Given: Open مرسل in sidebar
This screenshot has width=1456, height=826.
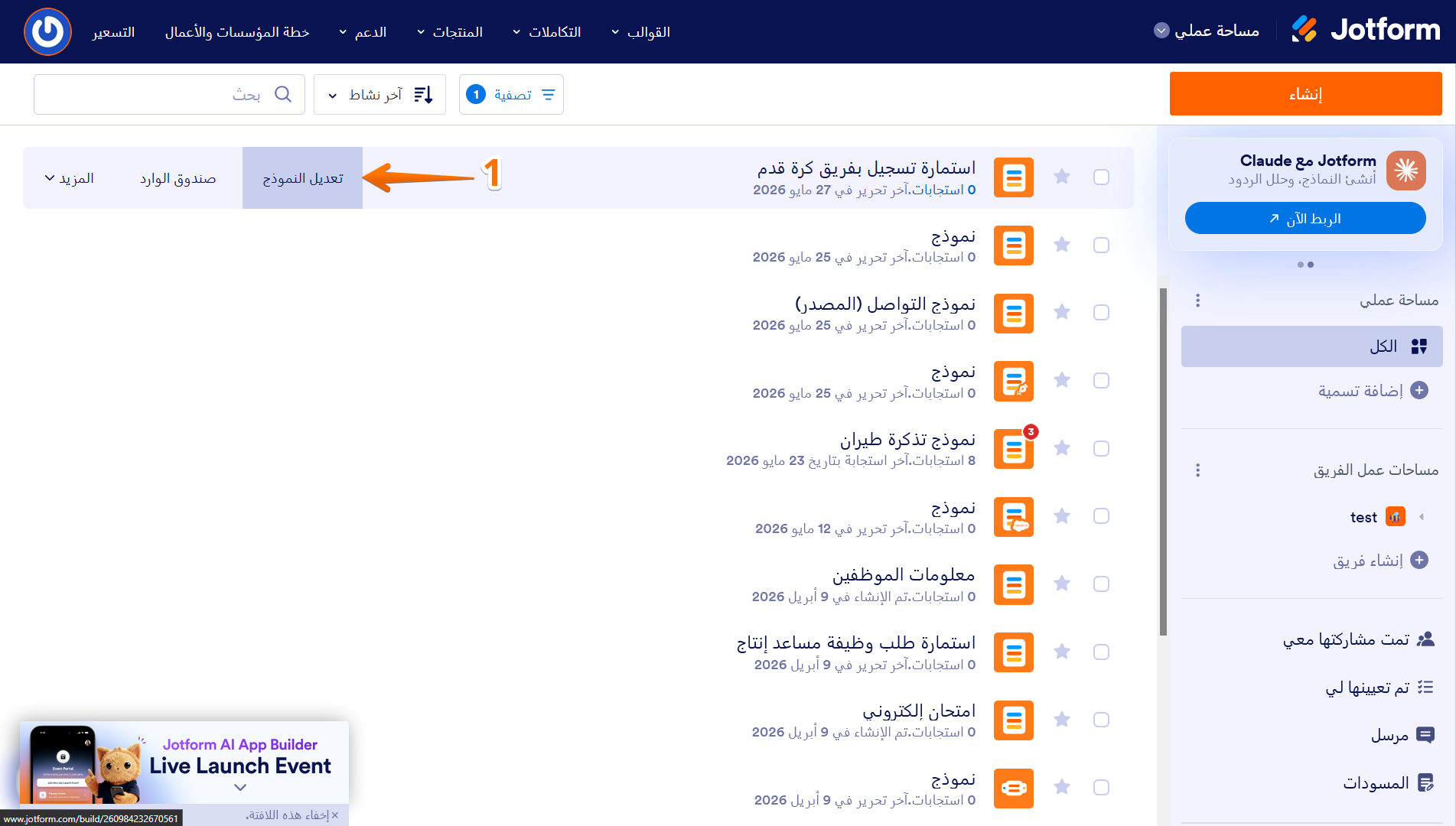Looking at the screenshot, I should pyautogui.click(x=1402, y=735).
